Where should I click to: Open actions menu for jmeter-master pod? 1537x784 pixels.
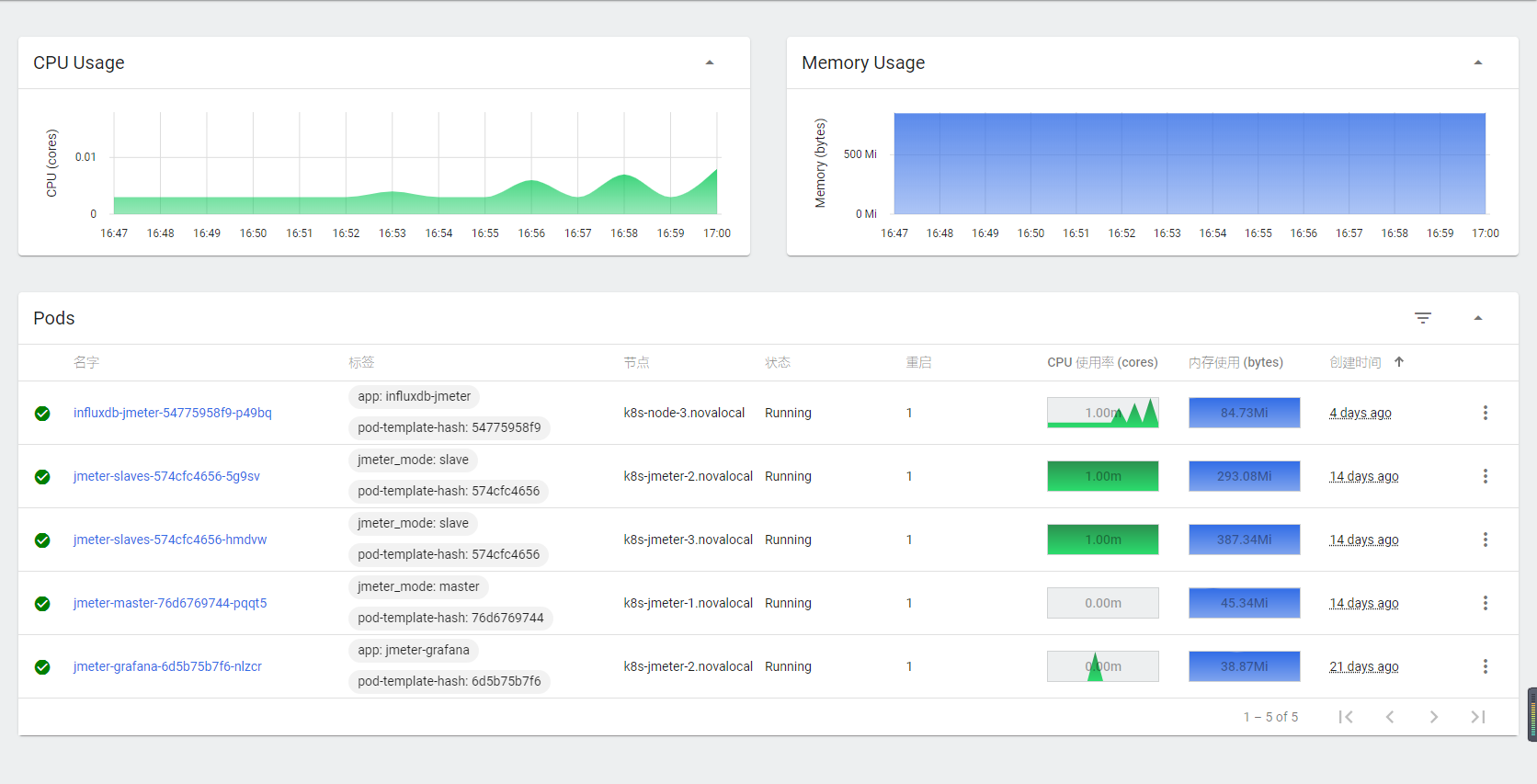[x=1485, y=603]
